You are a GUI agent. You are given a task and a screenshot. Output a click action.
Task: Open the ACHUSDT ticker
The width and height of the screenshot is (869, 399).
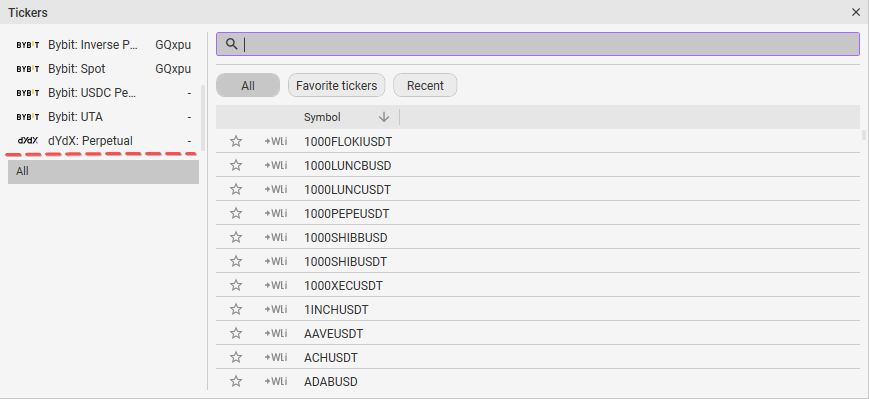[x=331, y=358]
